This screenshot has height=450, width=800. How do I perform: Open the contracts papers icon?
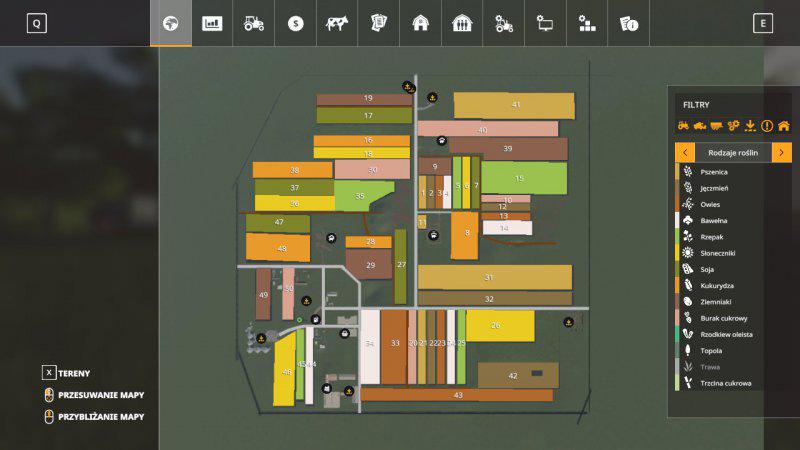(379, 23)
